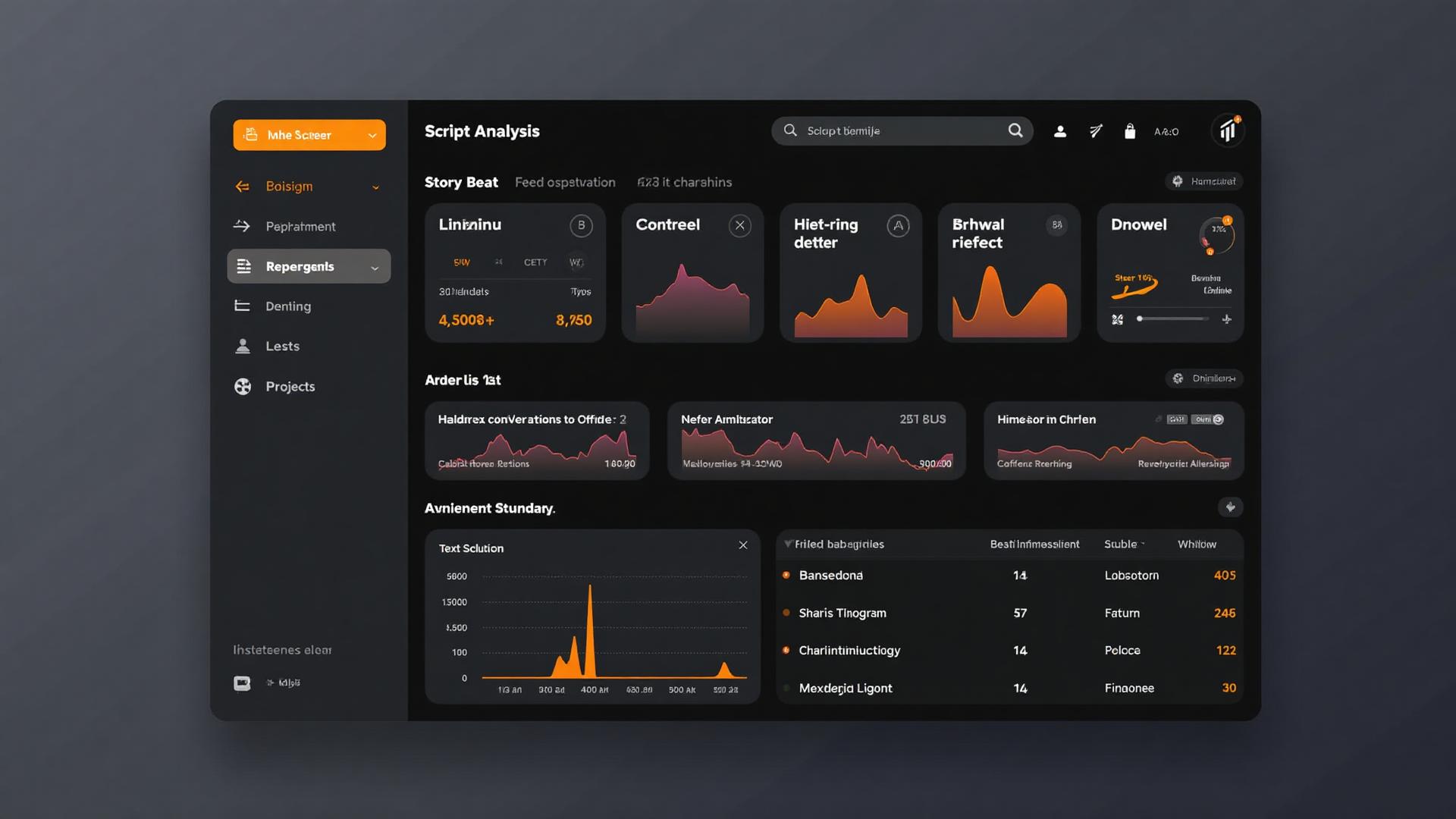Open the bar chart logo icon top right
Viewport: 1456px width, 819px height.
coord(1227,131)
